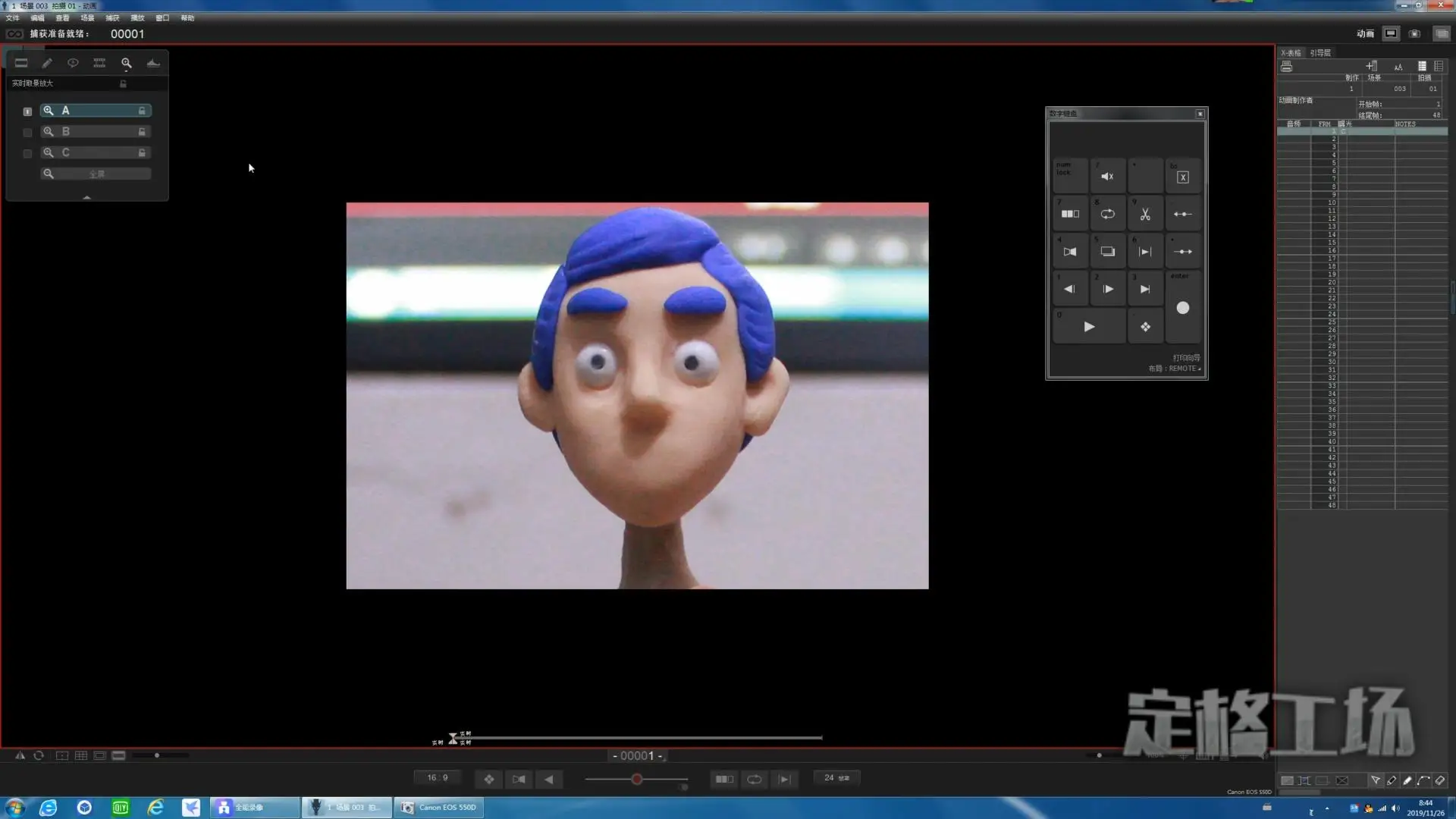This screenshot has width=1456, height=819.
Task: Enable checkbox for magnification preset C
Action: [x=27, y=154]
